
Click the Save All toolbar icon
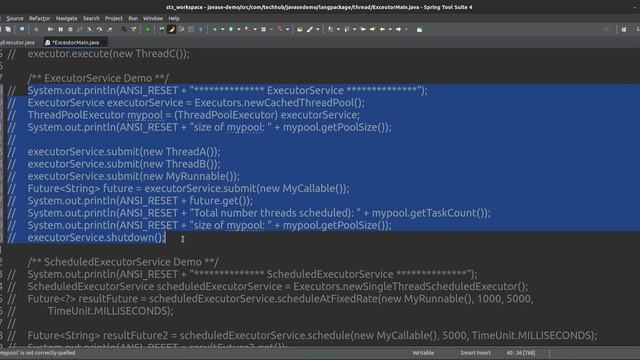[x=8, y=29]
